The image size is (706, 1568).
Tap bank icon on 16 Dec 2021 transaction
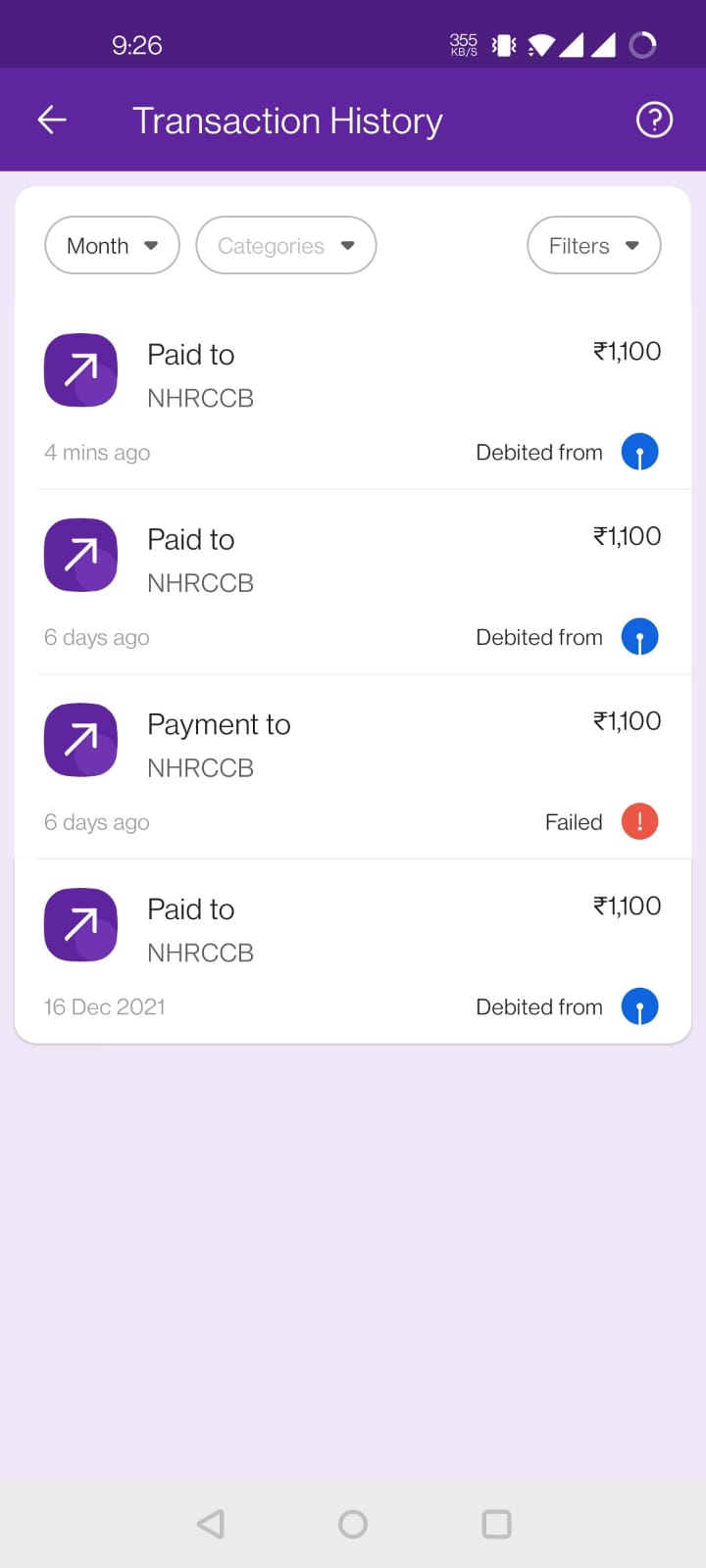[x=639, y=1006]
